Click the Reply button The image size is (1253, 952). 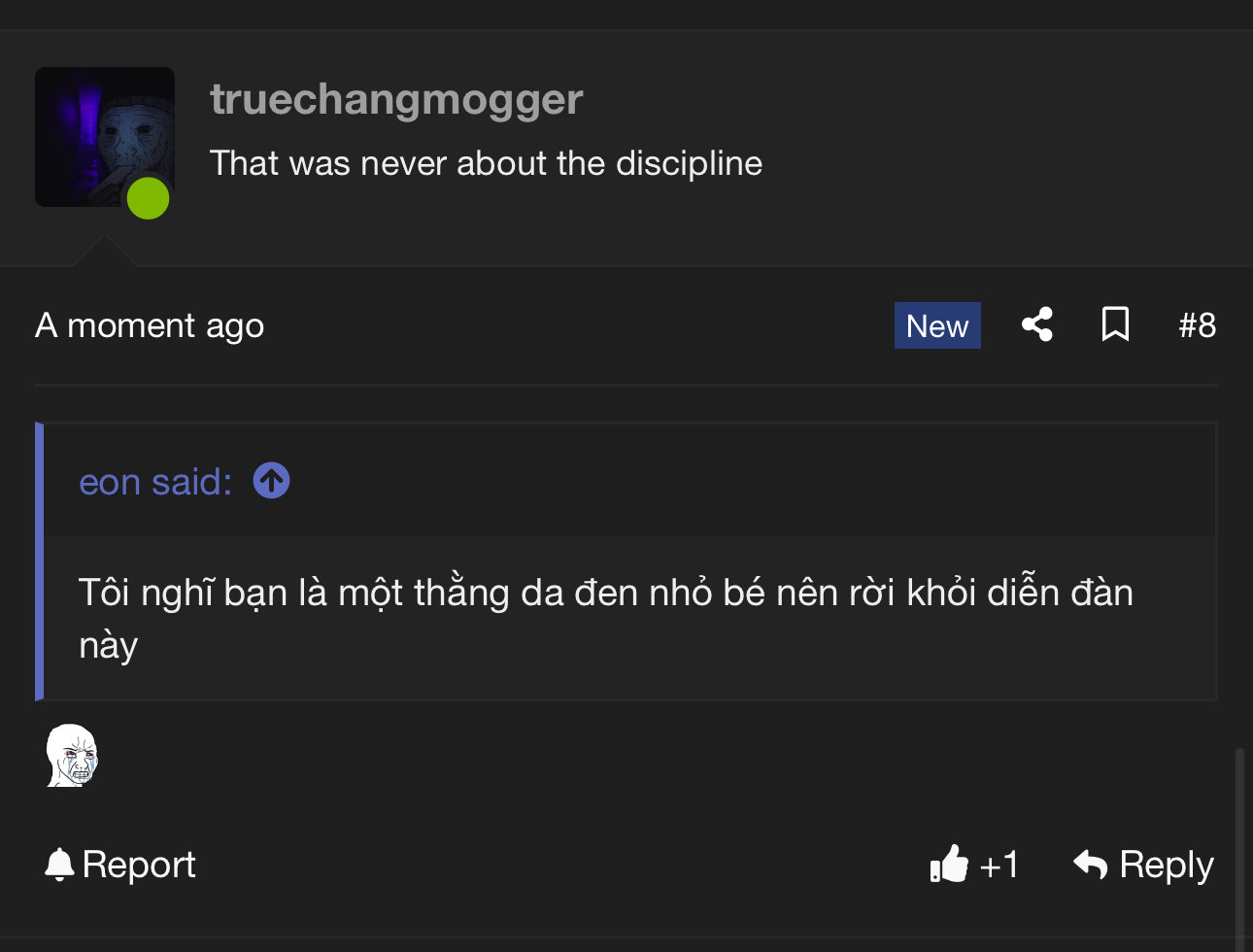[x=1143, y=865]
